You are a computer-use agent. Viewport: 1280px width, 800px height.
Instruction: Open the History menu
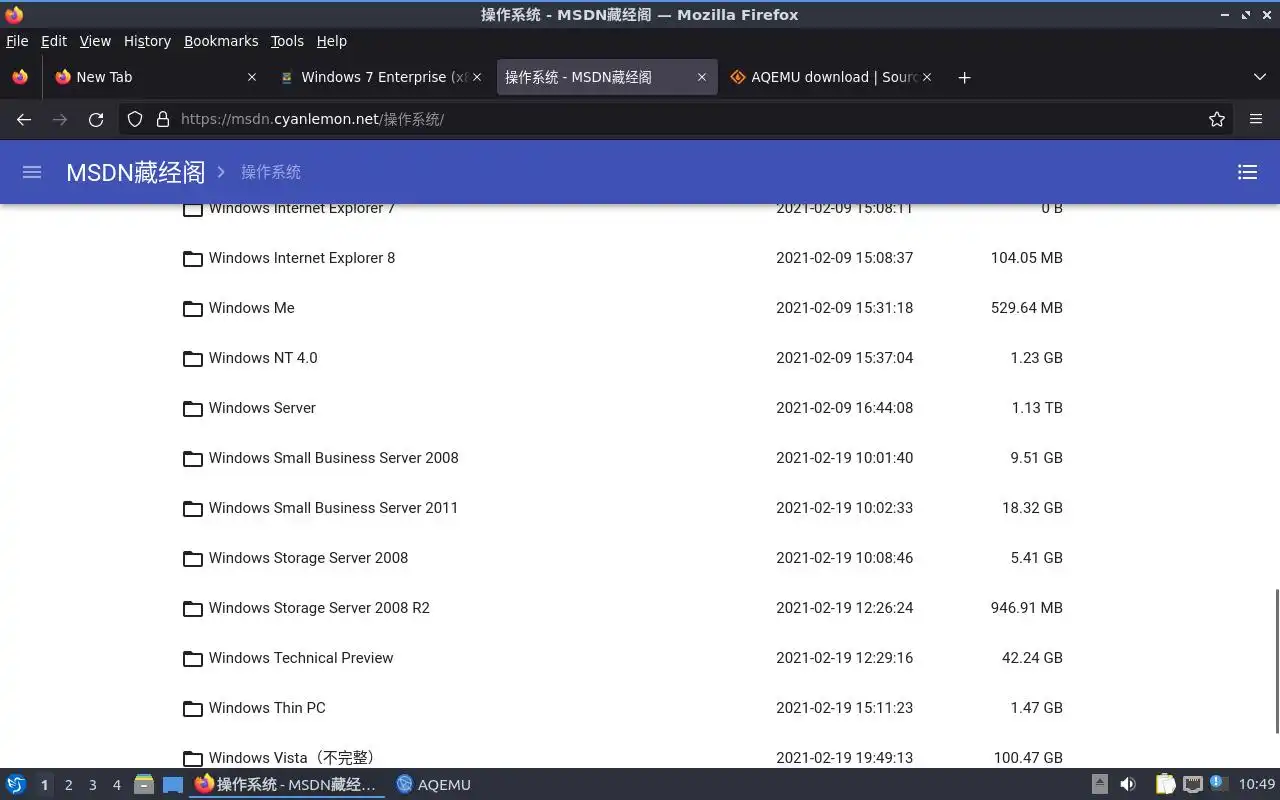pos(147,41)
